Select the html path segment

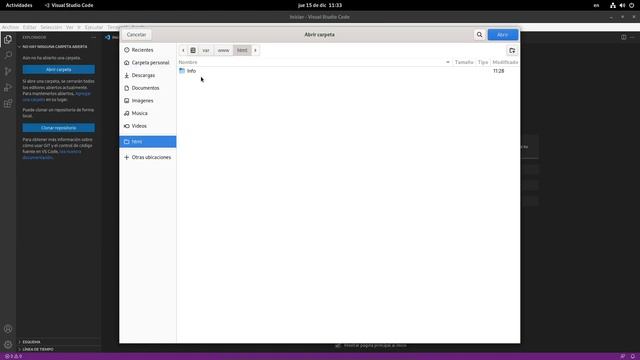coord(242,50)
